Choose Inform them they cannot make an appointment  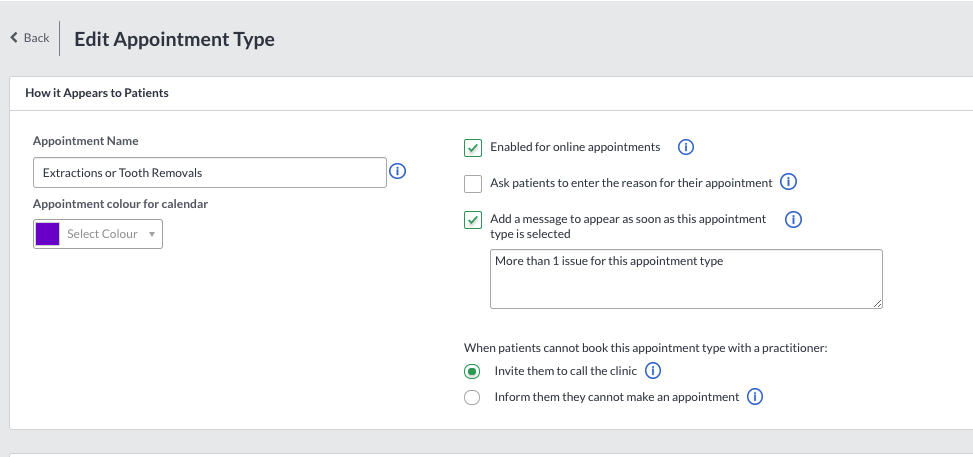pyautogui.click(x=472, y=397)
